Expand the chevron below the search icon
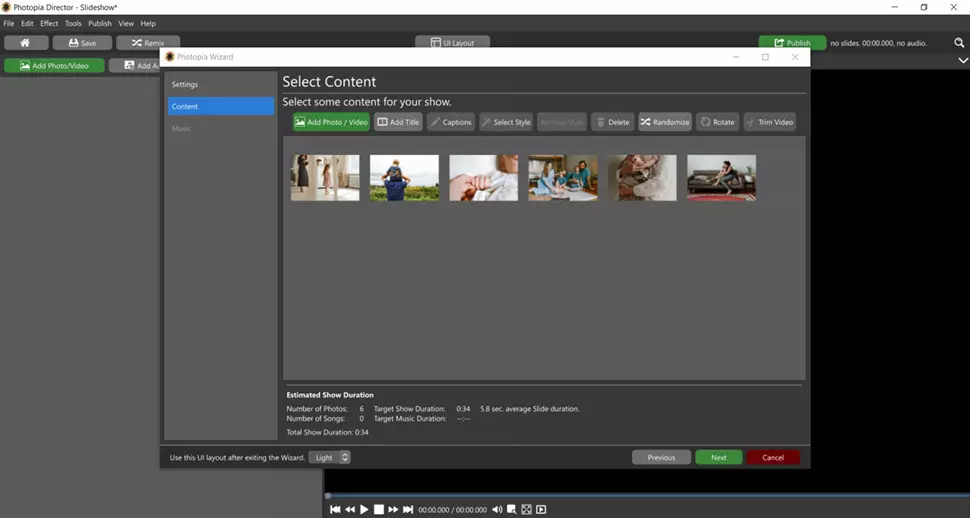970x518 pixels. [x=962, y=61]
